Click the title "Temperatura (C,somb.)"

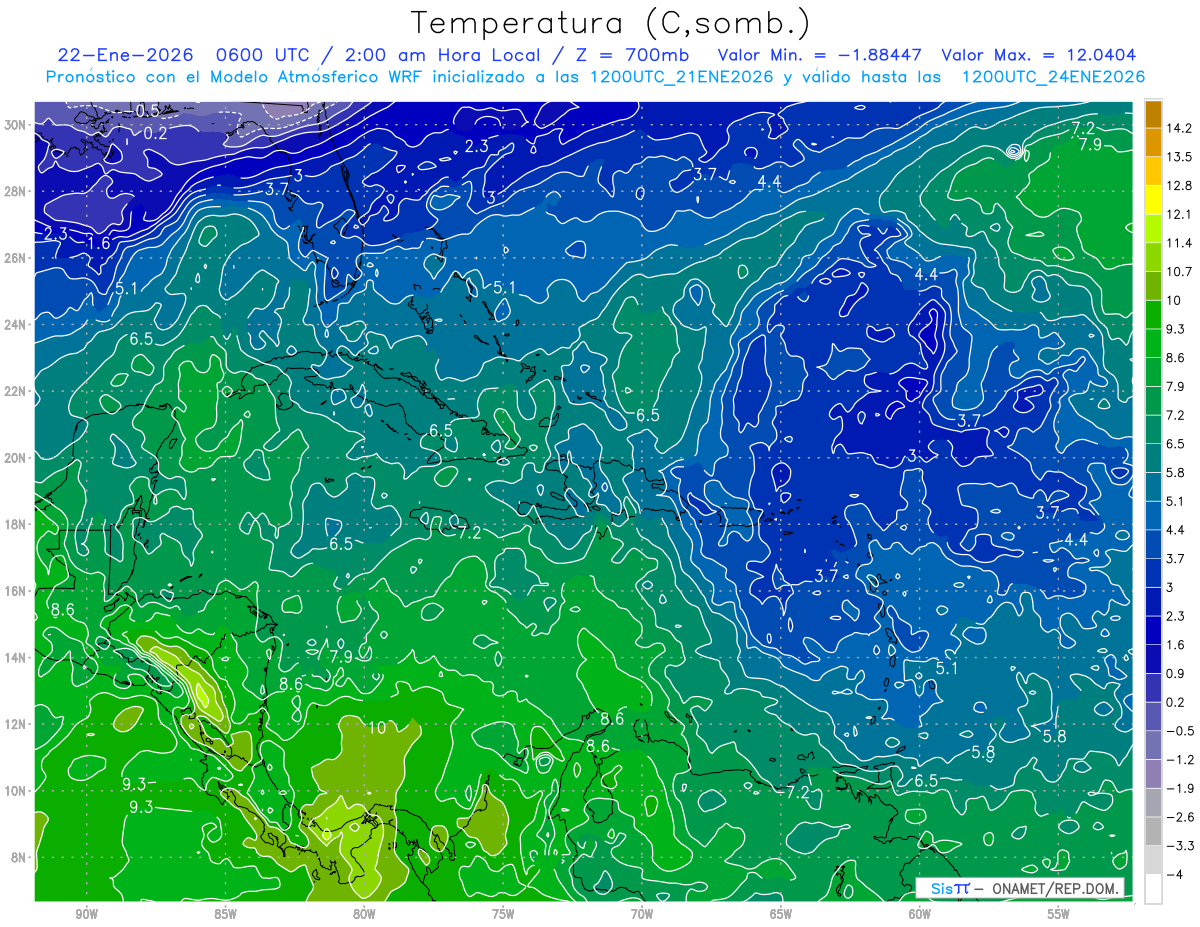click(x=611, y=23)
